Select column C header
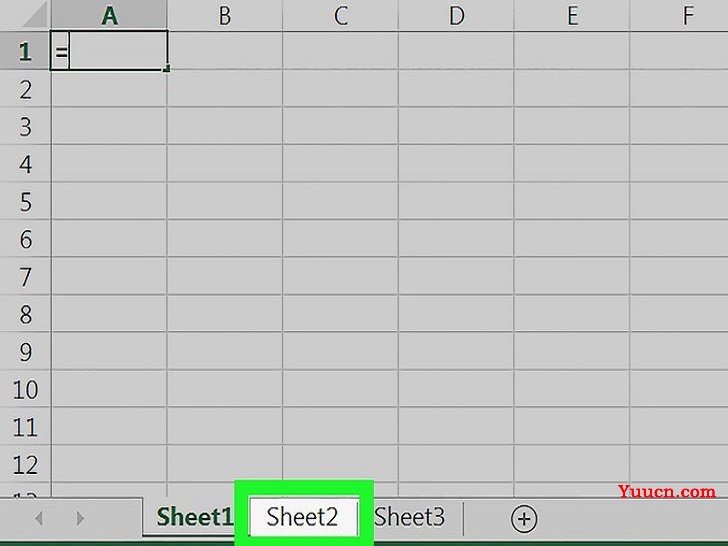 tap(340, 15)
